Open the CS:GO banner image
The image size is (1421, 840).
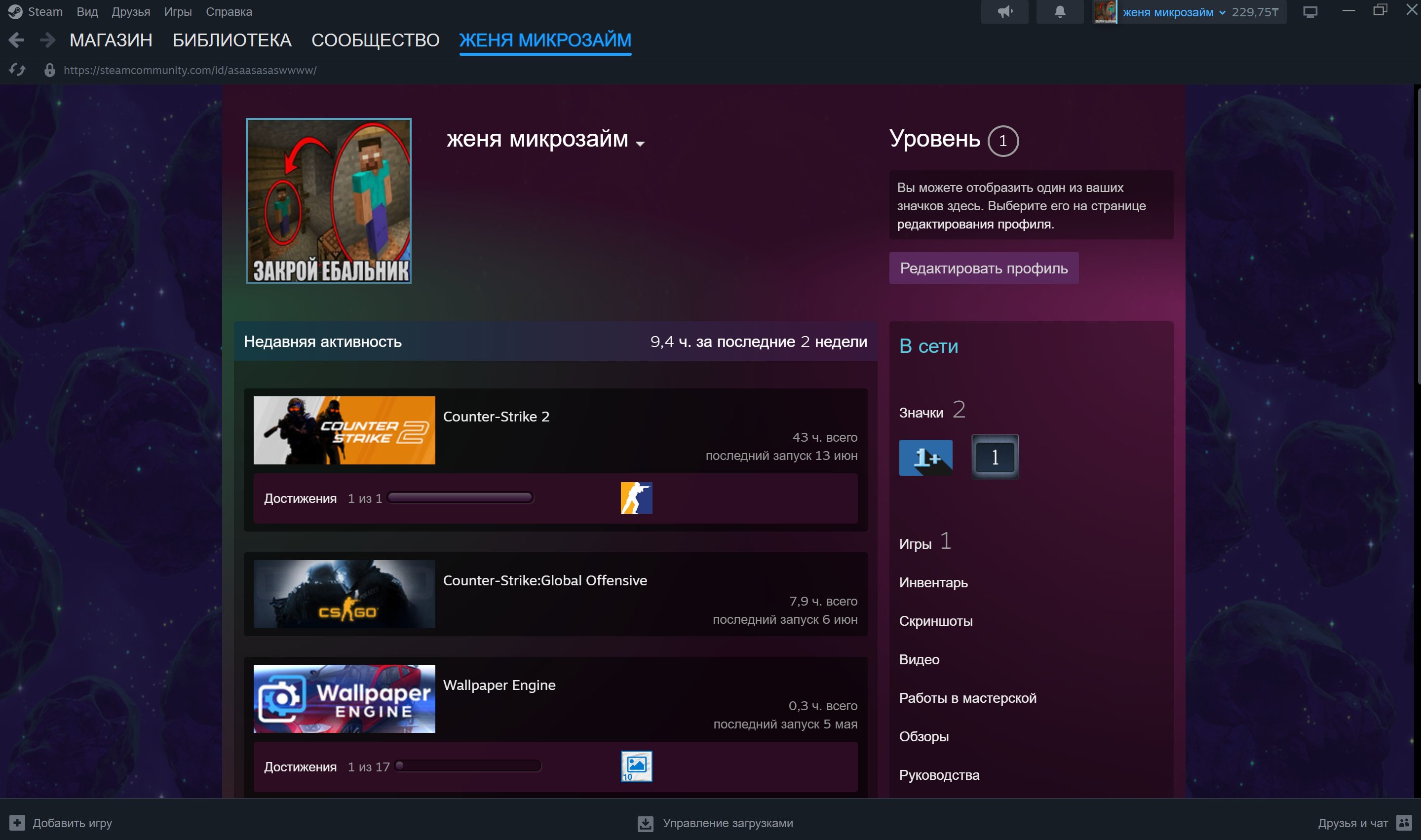tap(344, 594)
